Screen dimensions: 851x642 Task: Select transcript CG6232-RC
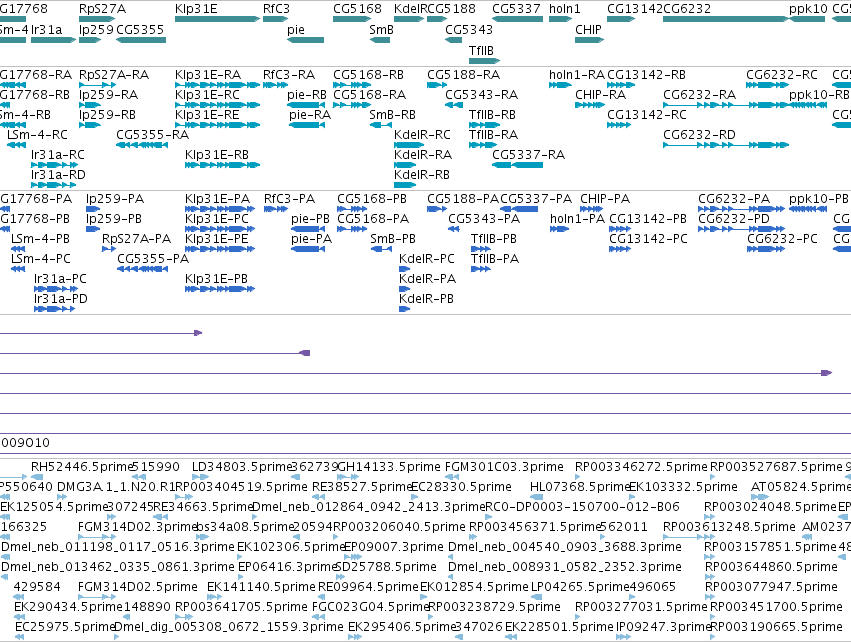tap(767, 85)
